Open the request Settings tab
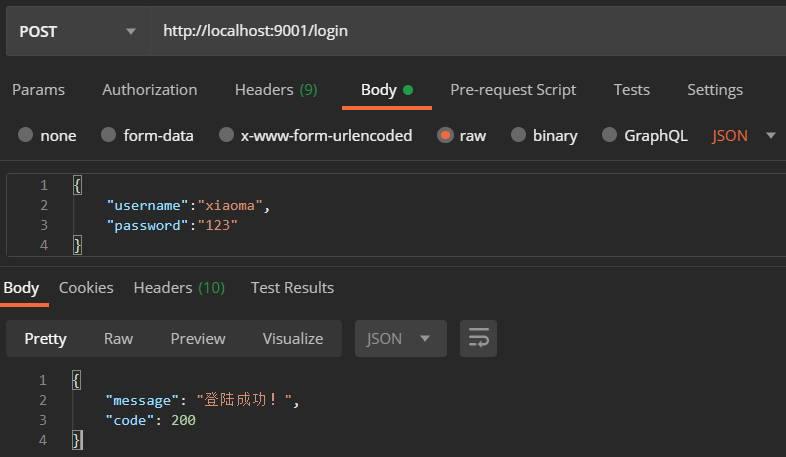This screenshot has height=457, width=786. (714, 89)
